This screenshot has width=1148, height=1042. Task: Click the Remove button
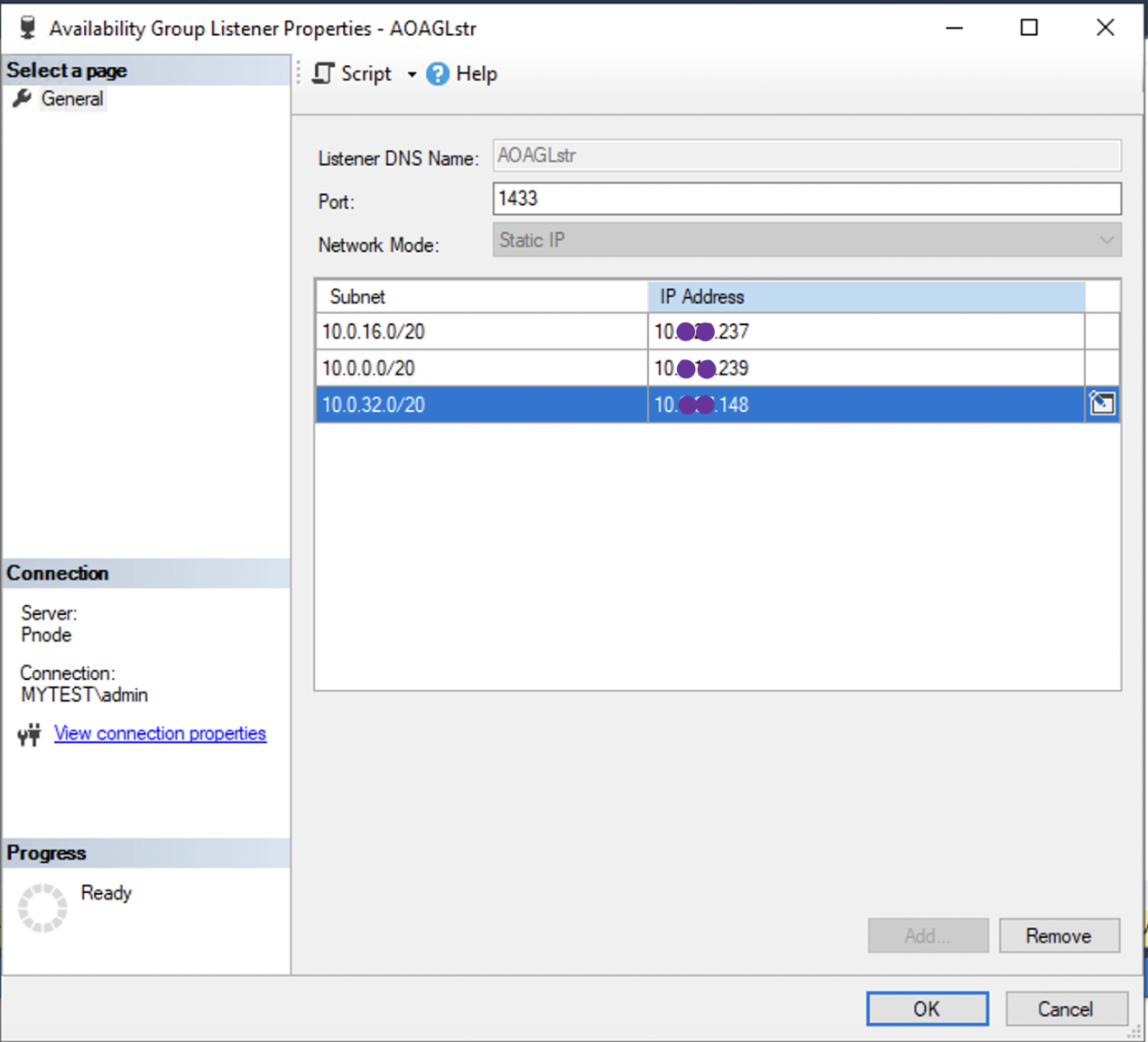pos(1059,935)
